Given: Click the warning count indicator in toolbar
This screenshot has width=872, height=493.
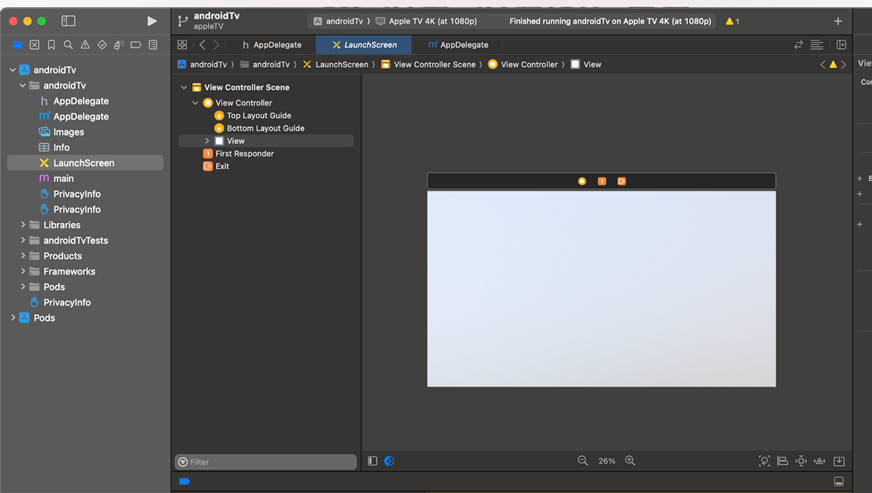Looking at the screenshot, I should pyautogui.click(x=732, y=21).
